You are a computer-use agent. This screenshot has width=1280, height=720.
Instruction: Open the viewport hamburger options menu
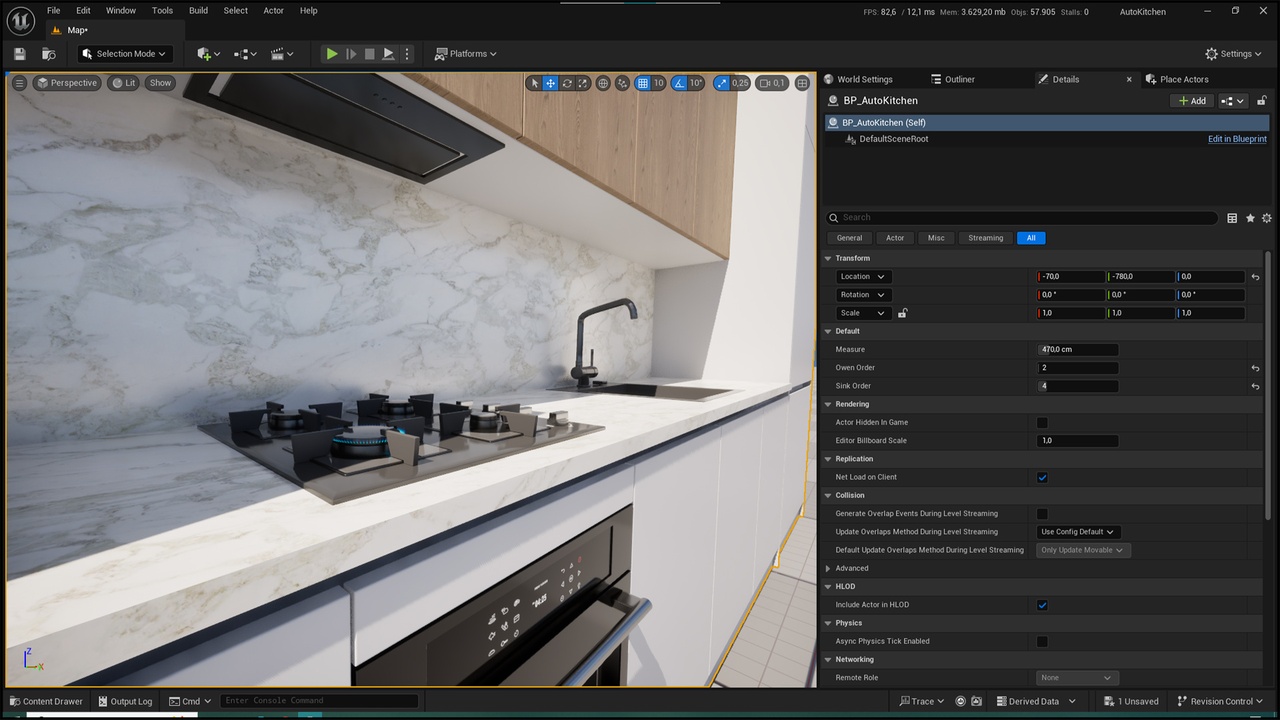point(19,83)
